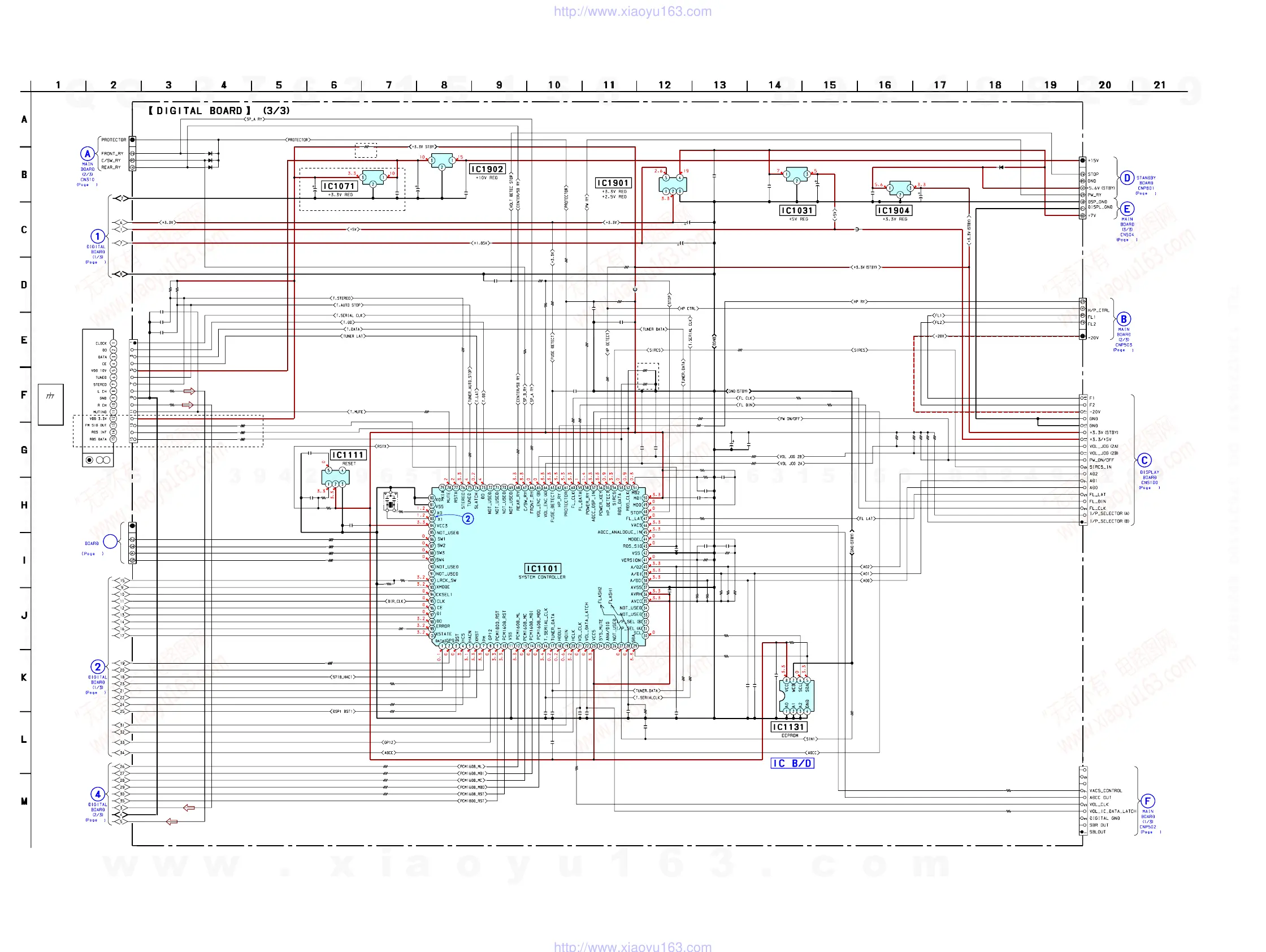The image size is (1266, 952).
Task: Click the IC1904 regulator label
Action: pyautogui.click(x=894, y=211)
